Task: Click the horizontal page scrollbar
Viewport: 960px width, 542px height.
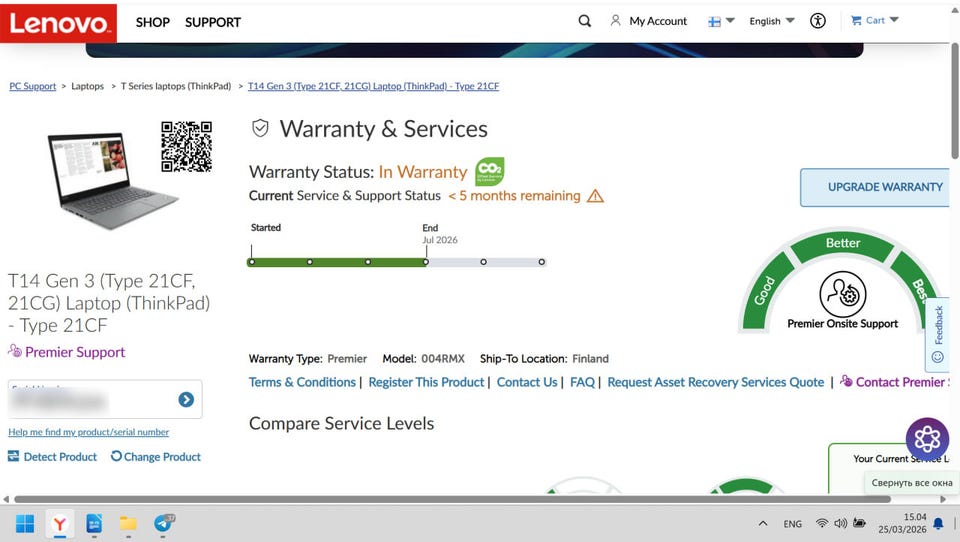Action: 452,499
